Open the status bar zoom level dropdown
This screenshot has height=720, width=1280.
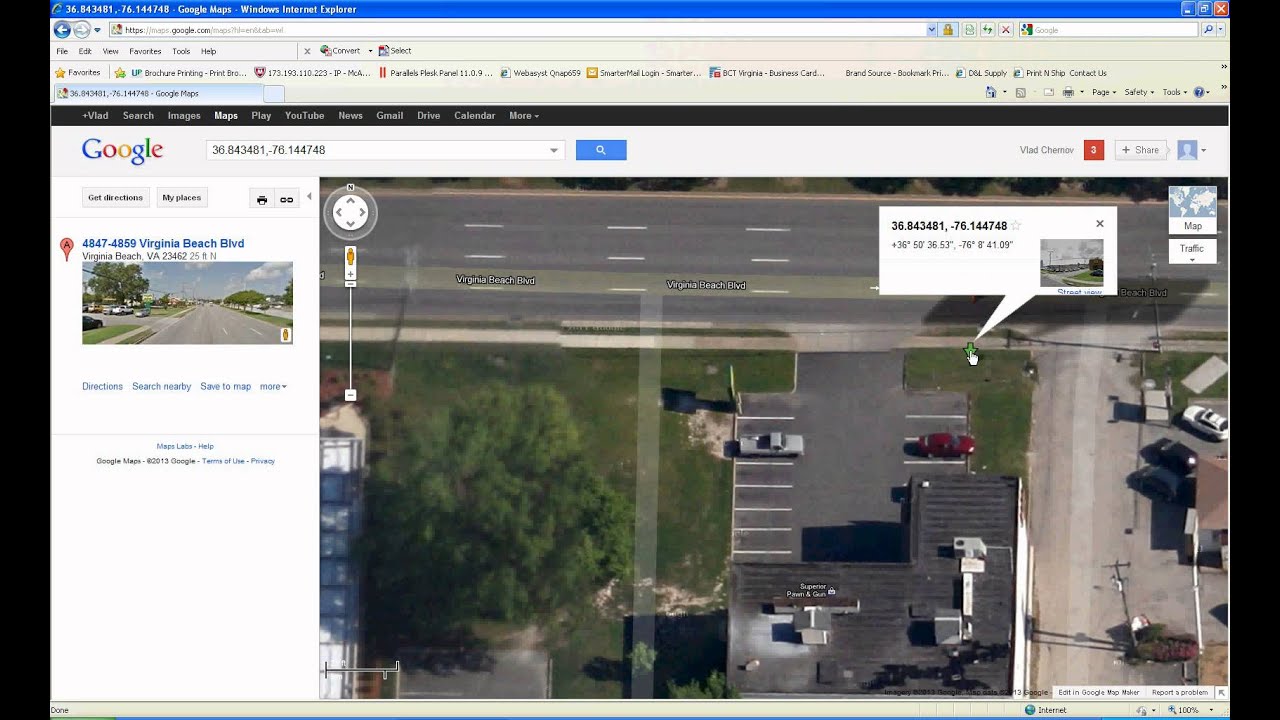pos(1212,710)
